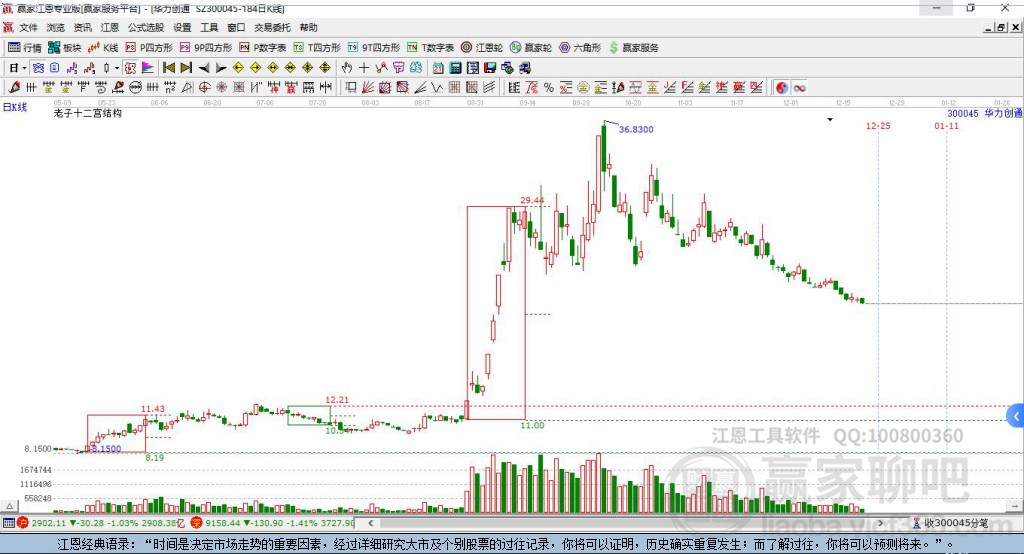This screenshot has height=554, width=1024.
Task: Open the P四方形 tool
Action: pyautogui.click(x=149, y=48)
